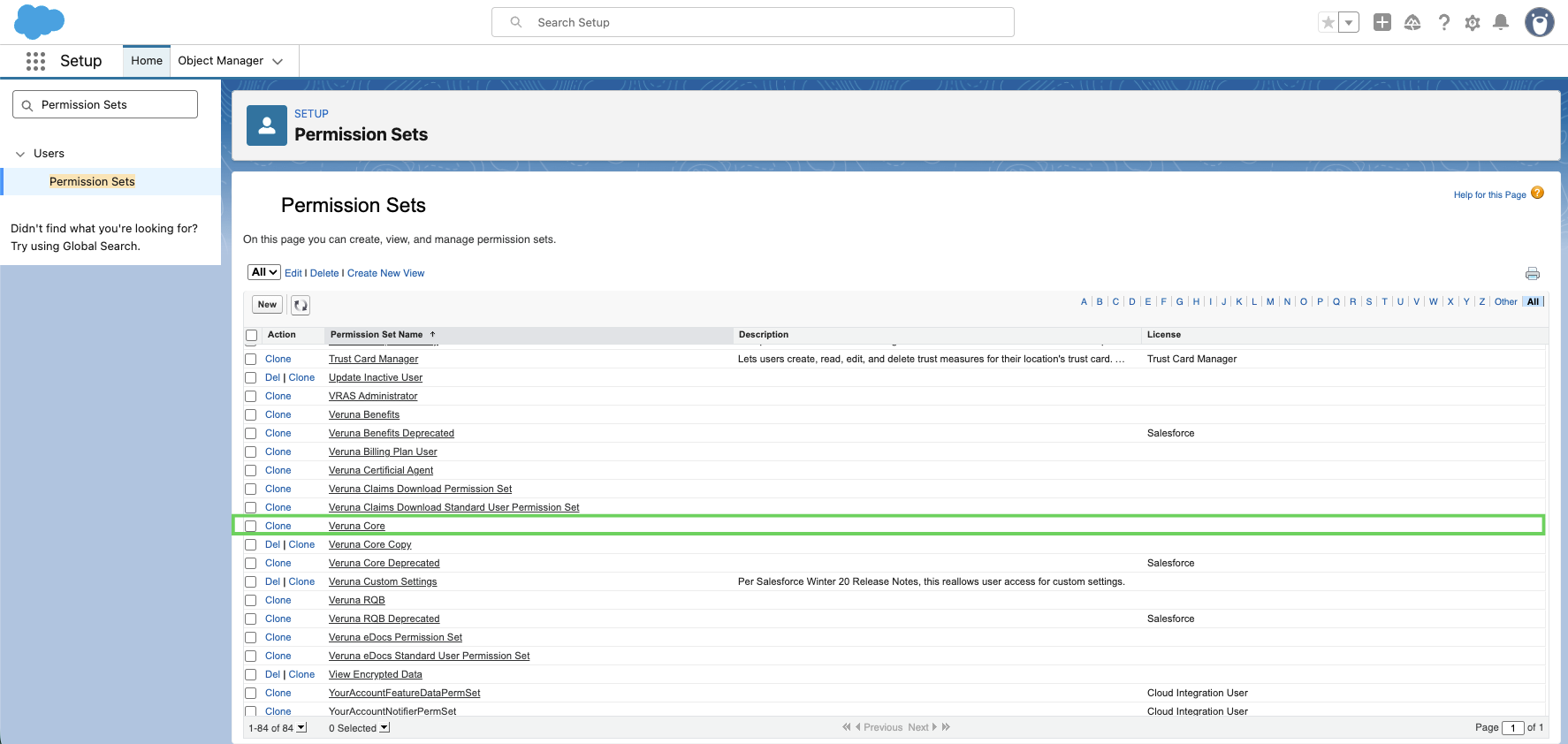
Task: Show All in the alphabet filter
Action: tap(1534, 302)
